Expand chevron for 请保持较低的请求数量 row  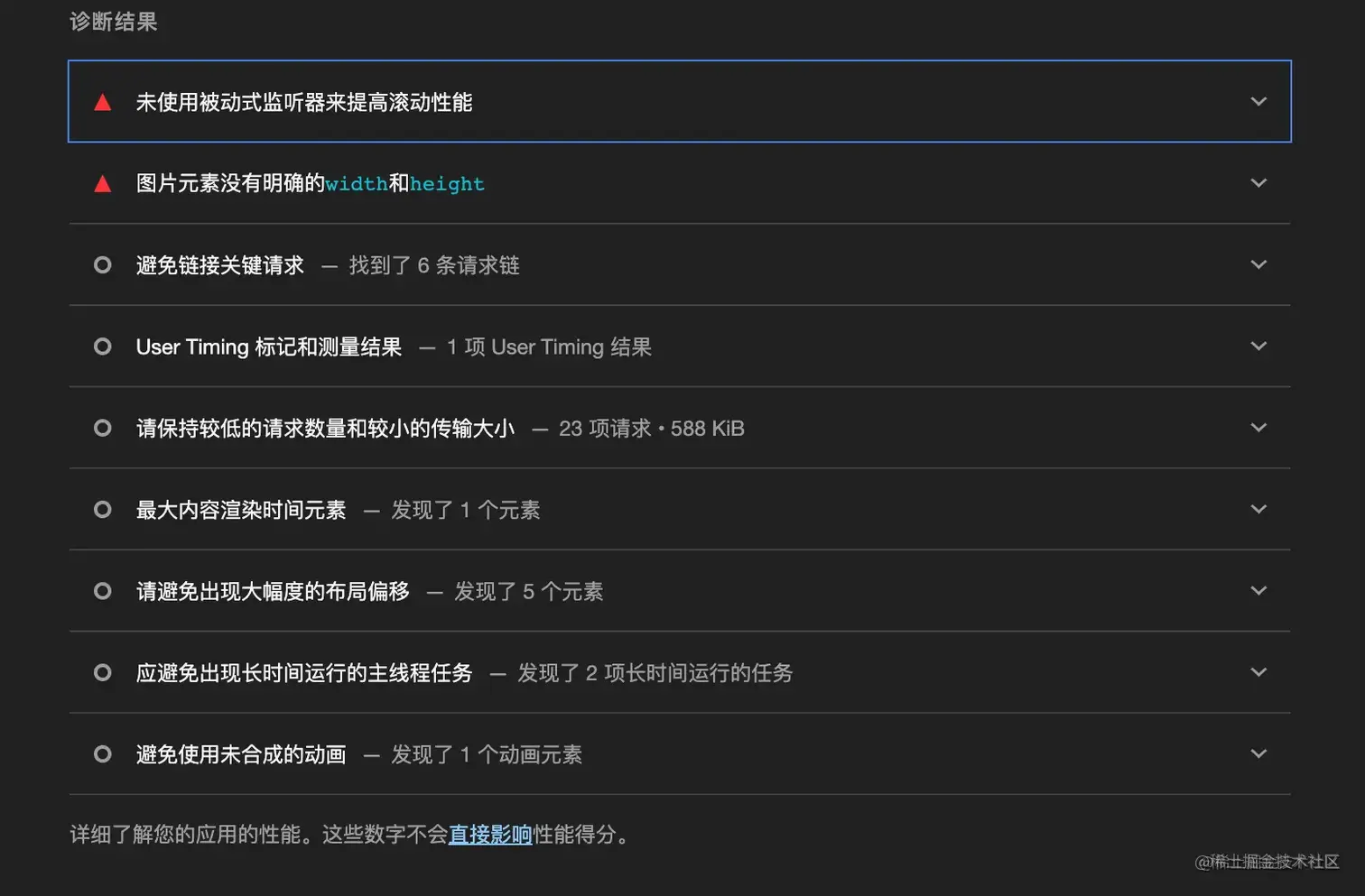coord(1258,428)
